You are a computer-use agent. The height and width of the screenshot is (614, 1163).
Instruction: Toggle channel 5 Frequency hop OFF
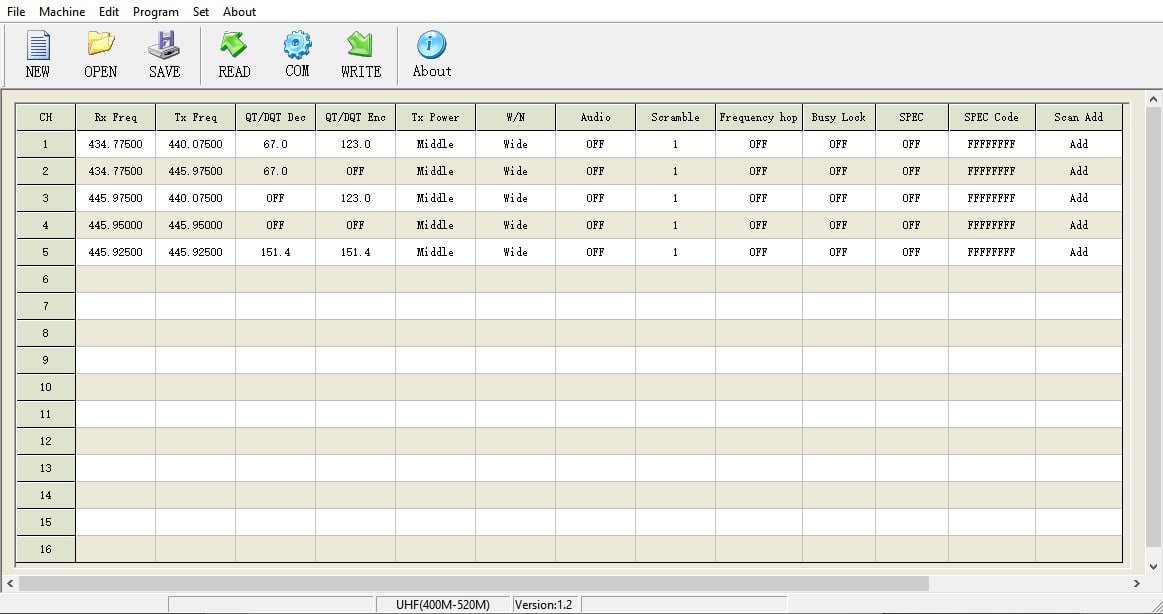pyautogui.click(x=758, y=252)
